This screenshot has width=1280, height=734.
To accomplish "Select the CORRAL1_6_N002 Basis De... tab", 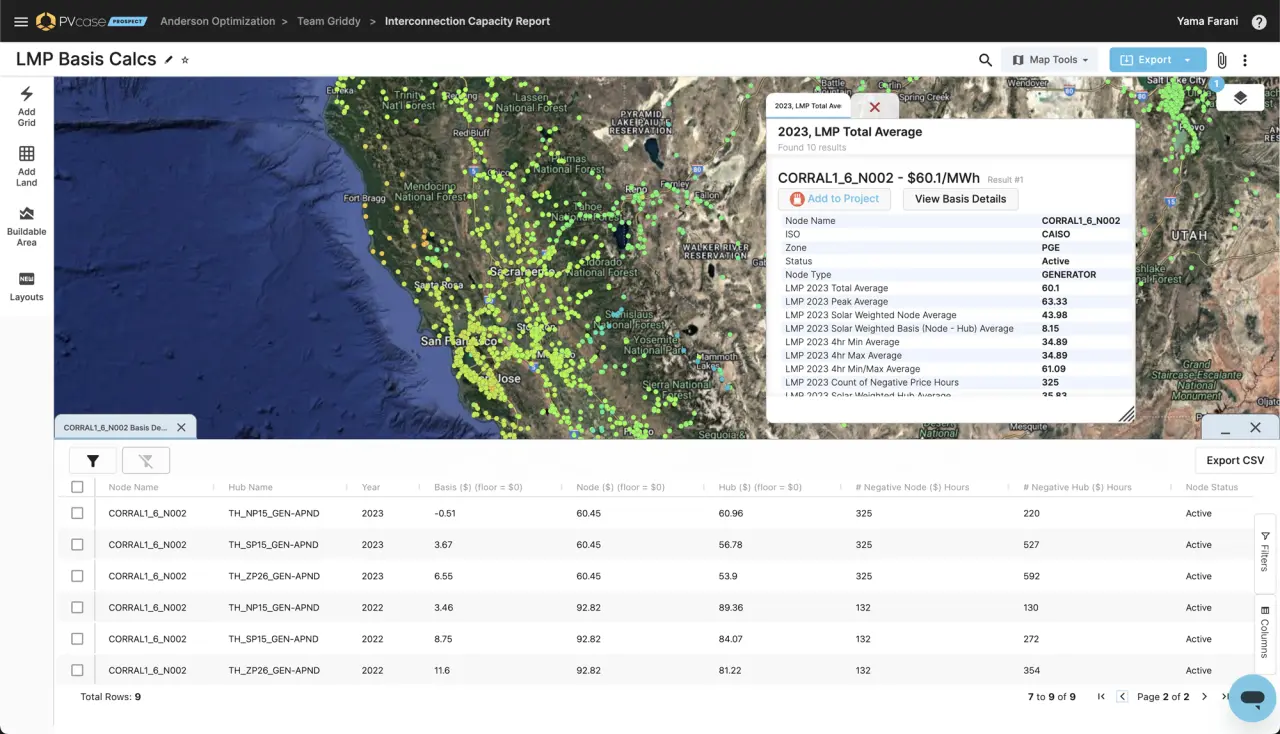I will coord(115,427).
